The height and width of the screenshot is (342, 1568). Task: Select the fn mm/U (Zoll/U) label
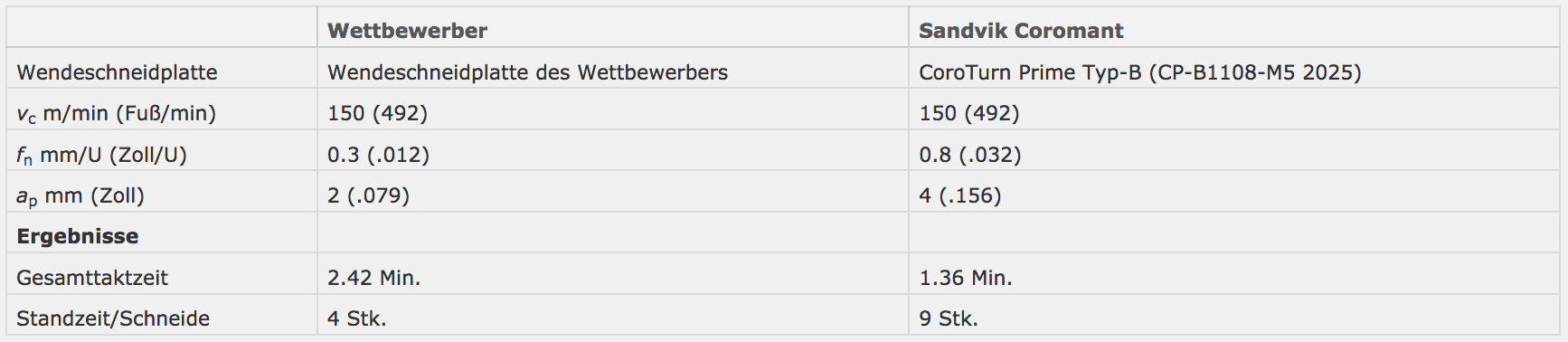(101, 155)
